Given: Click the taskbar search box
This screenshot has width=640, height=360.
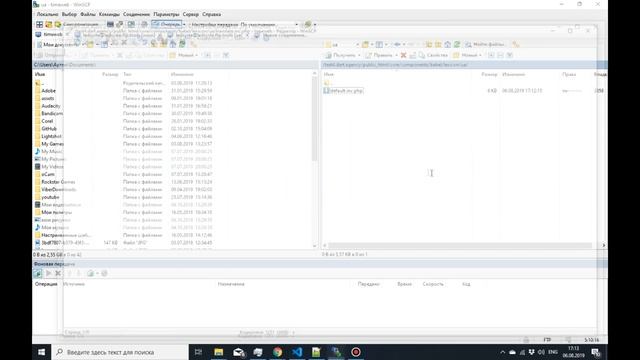Looking at the screenshot, I should [x=120, y=352].
